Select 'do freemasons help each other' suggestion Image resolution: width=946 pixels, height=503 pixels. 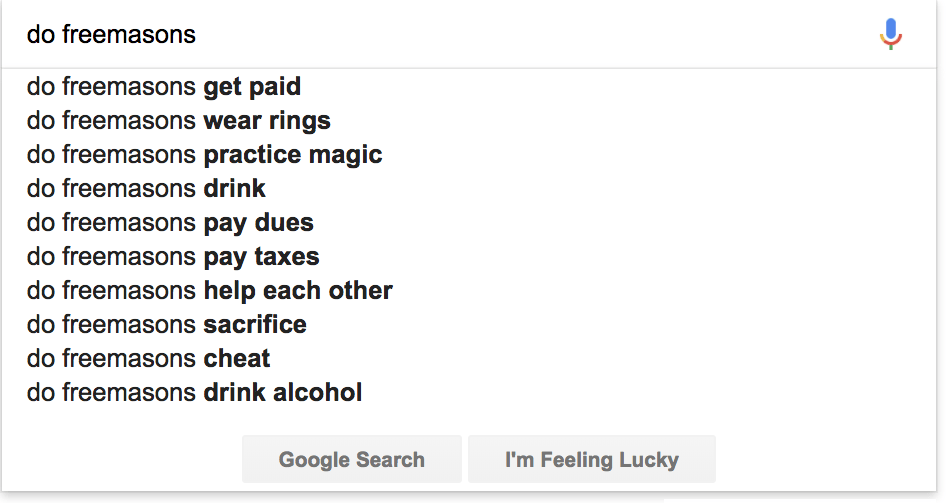[x=469, y=291]
